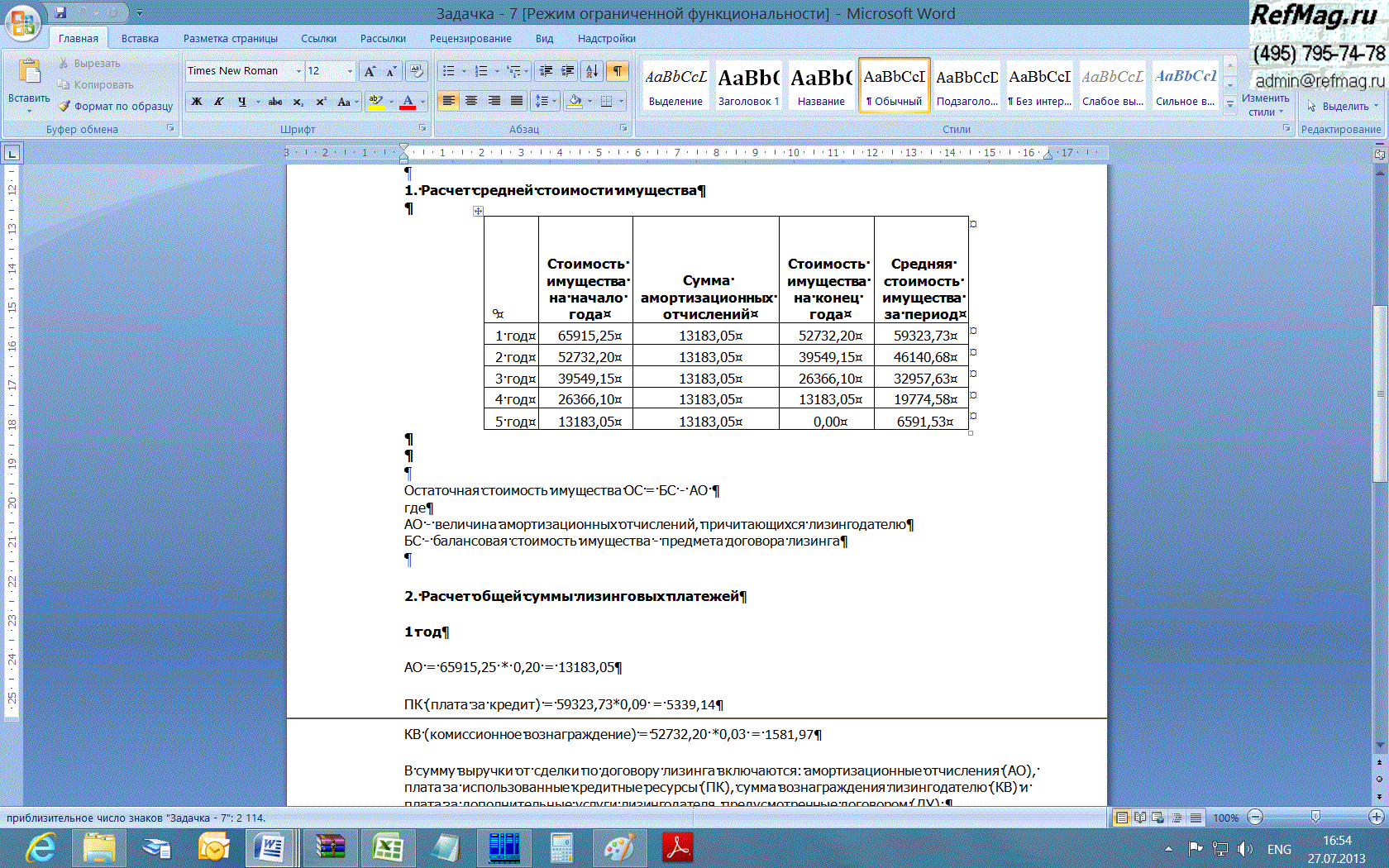Screen dimensions: 1389x868
Task: Click the Clear Formatting icon
Action: 417,71
